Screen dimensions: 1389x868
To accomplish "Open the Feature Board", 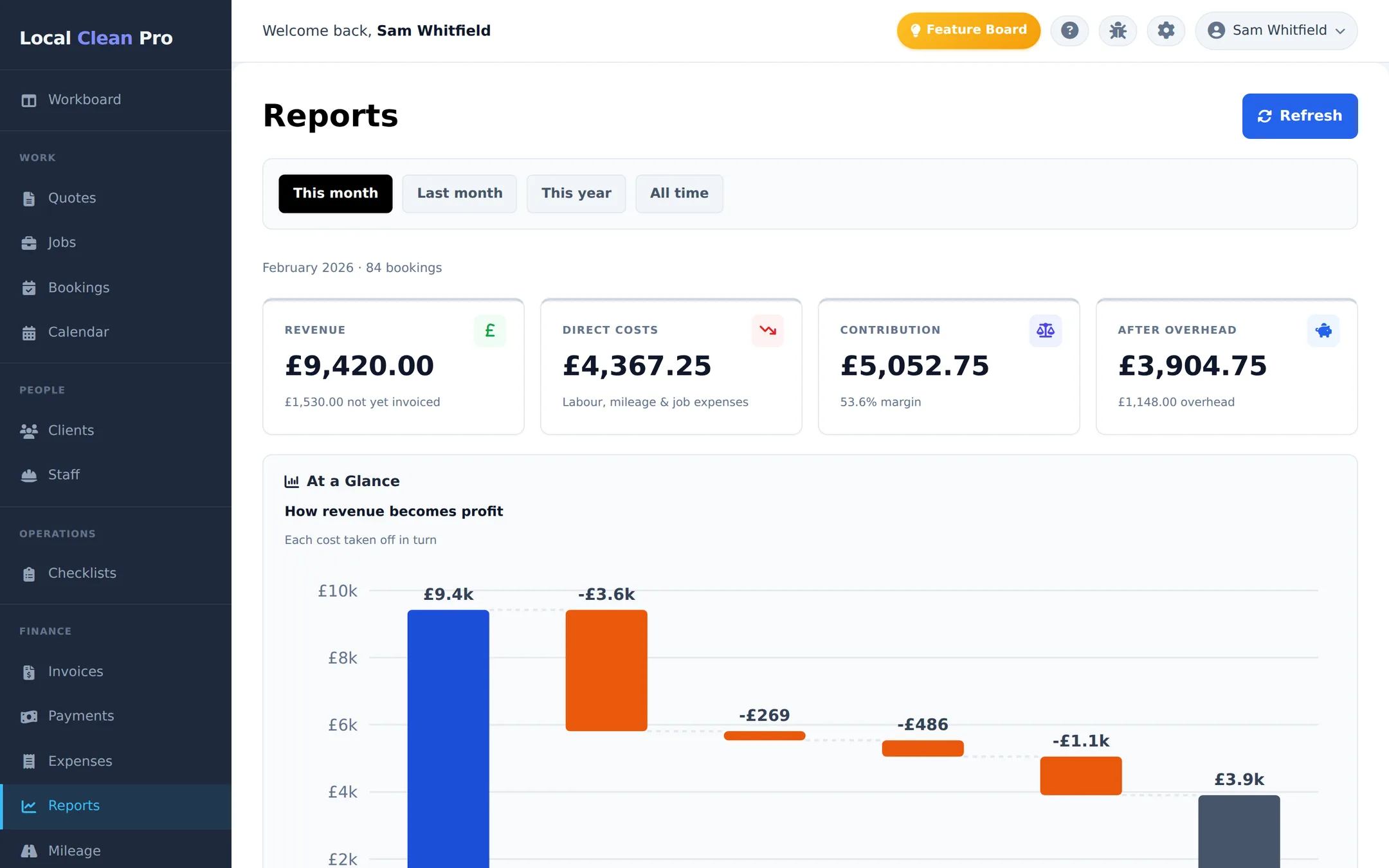I will click(x=968, y=30).
